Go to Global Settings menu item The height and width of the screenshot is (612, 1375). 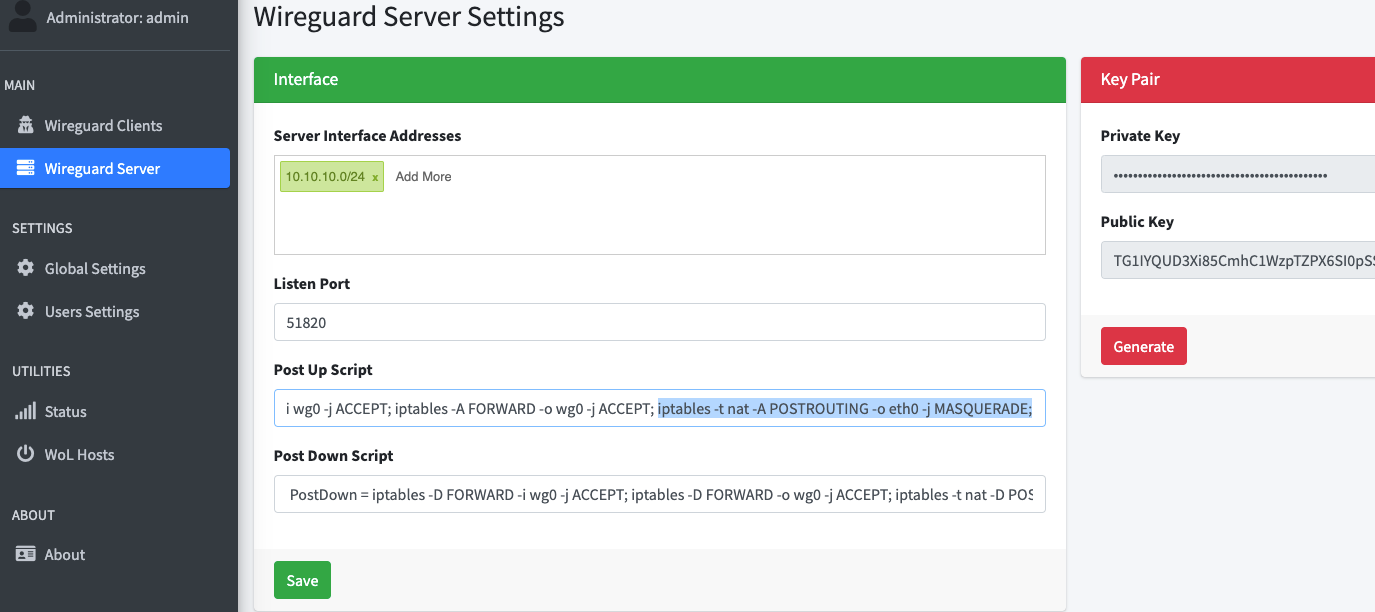[95, 269]
